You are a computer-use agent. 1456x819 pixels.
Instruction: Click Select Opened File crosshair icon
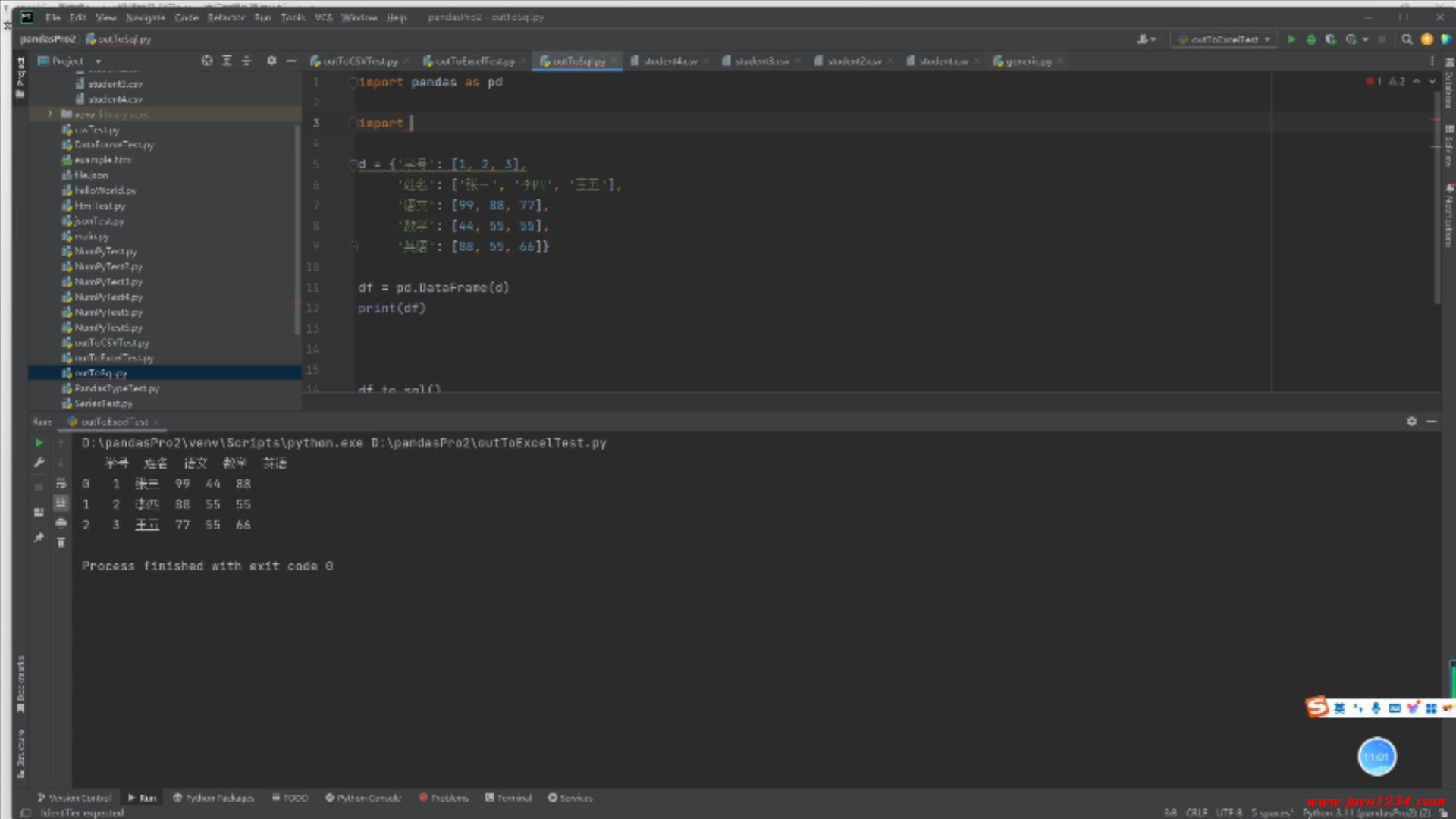click(207, 61)
